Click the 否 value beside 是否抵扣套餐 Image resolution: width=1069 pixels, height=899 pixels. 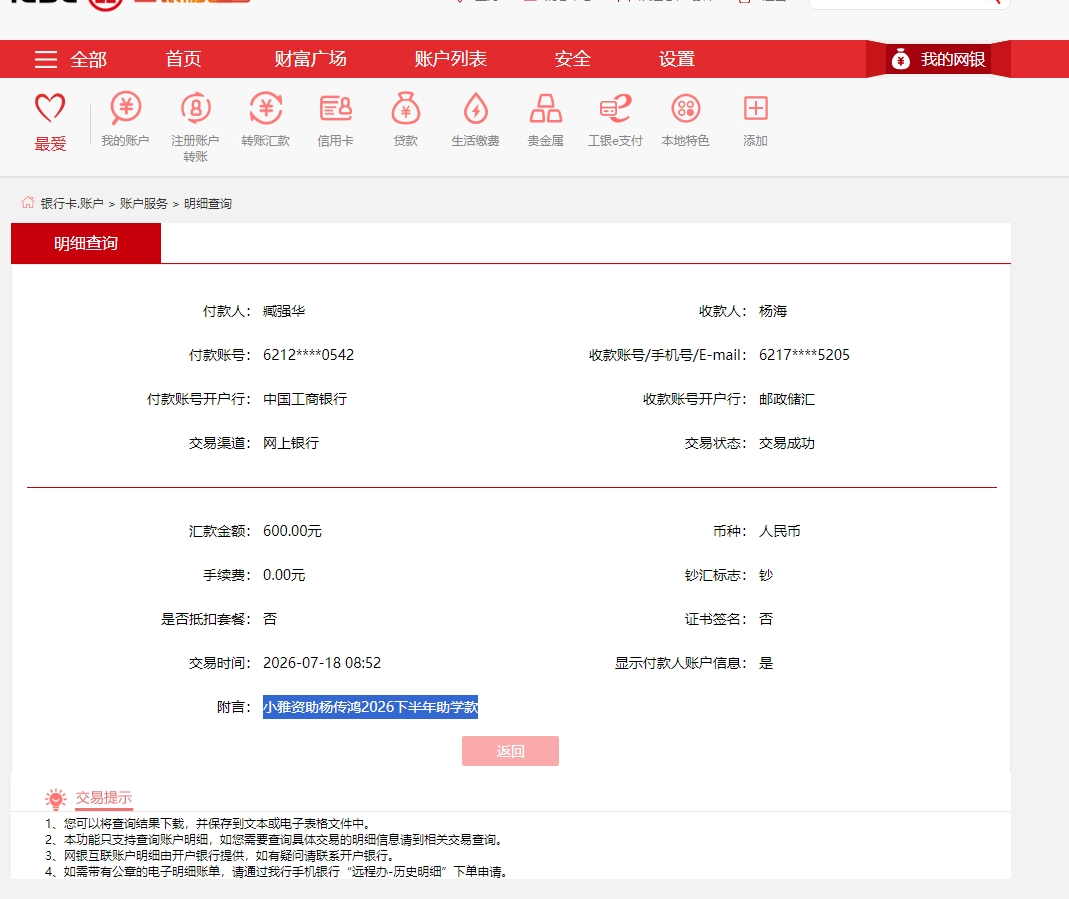tap(271, 619)
